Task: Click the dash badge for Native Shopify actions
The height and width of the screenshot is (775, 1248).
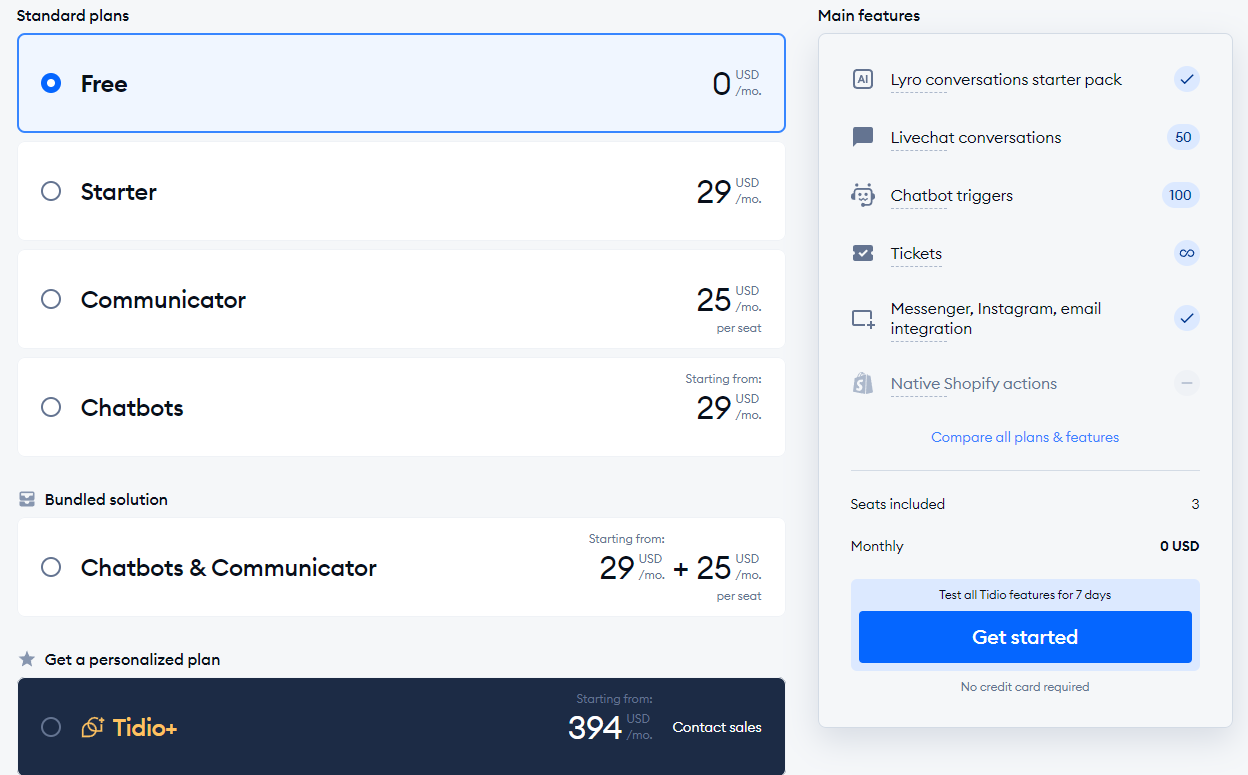Action: click(1186, 383)
